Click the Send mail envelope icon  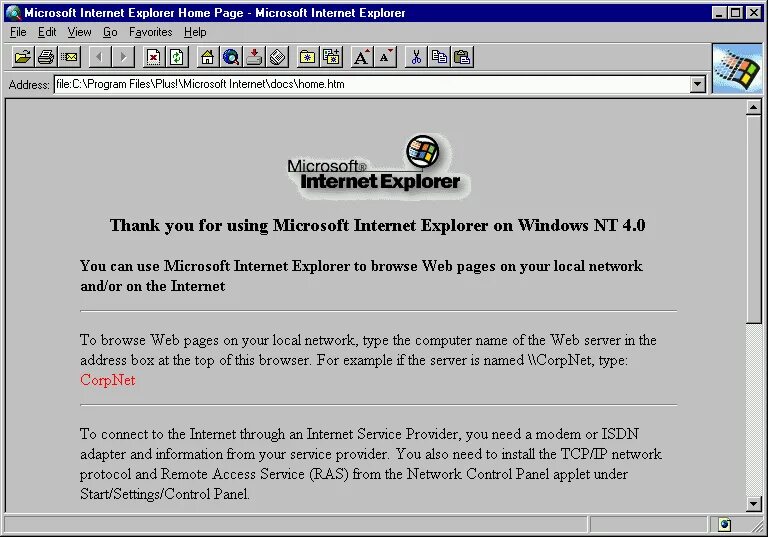click(70, 57)
